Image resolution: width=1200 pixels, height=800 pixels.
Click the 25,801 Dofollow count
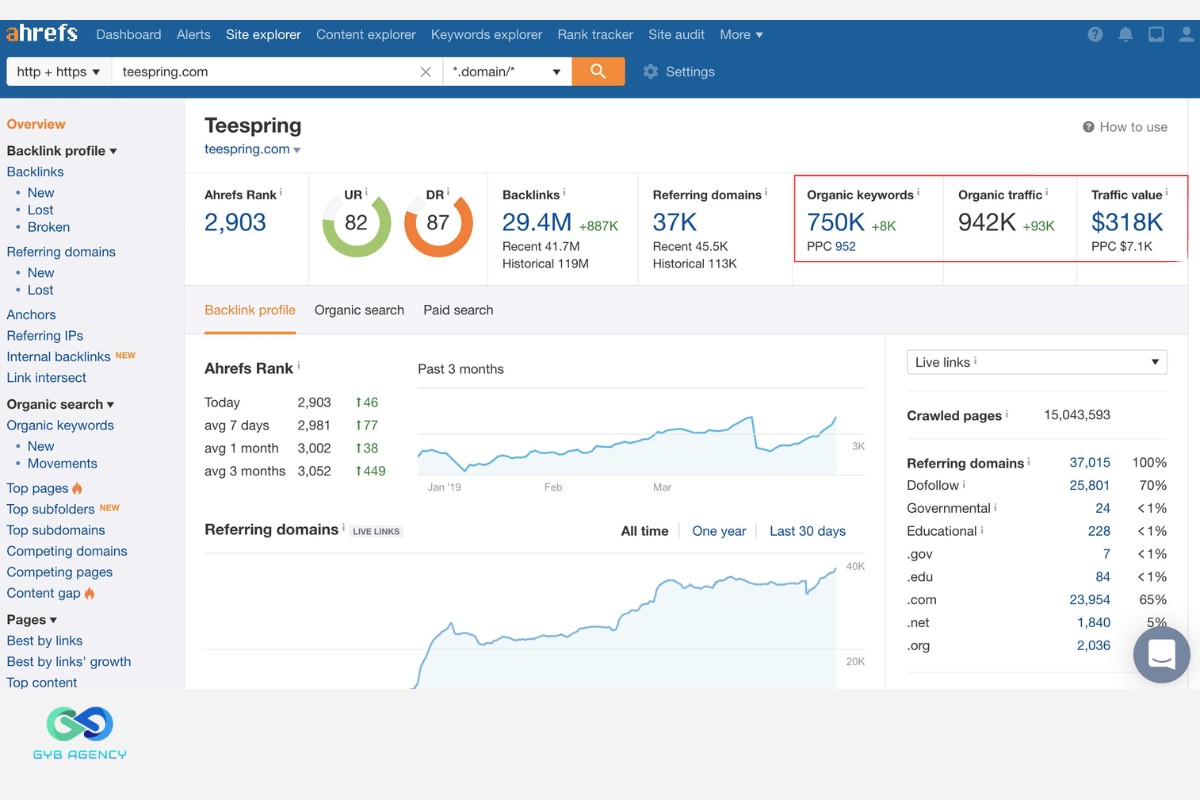1090,485
